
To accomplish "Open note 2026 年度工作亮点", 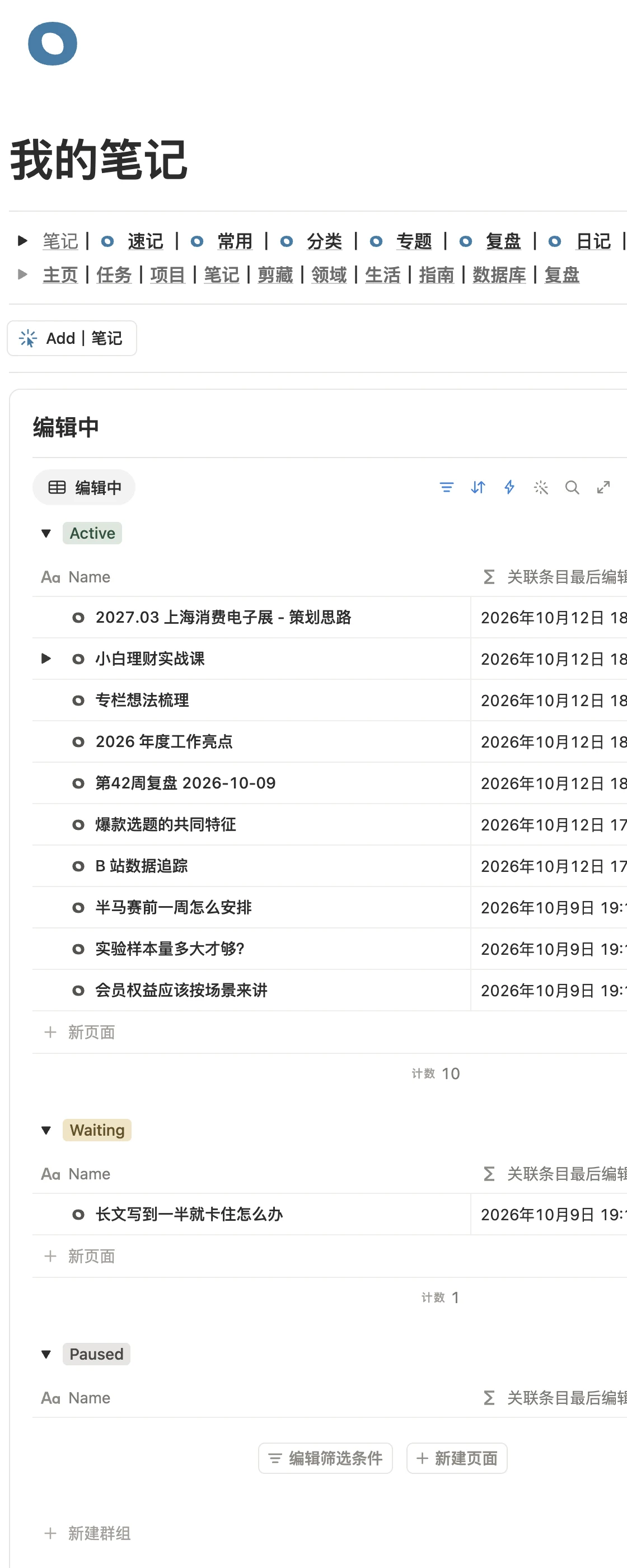I will pyautogui.click(x=164, y=742).
